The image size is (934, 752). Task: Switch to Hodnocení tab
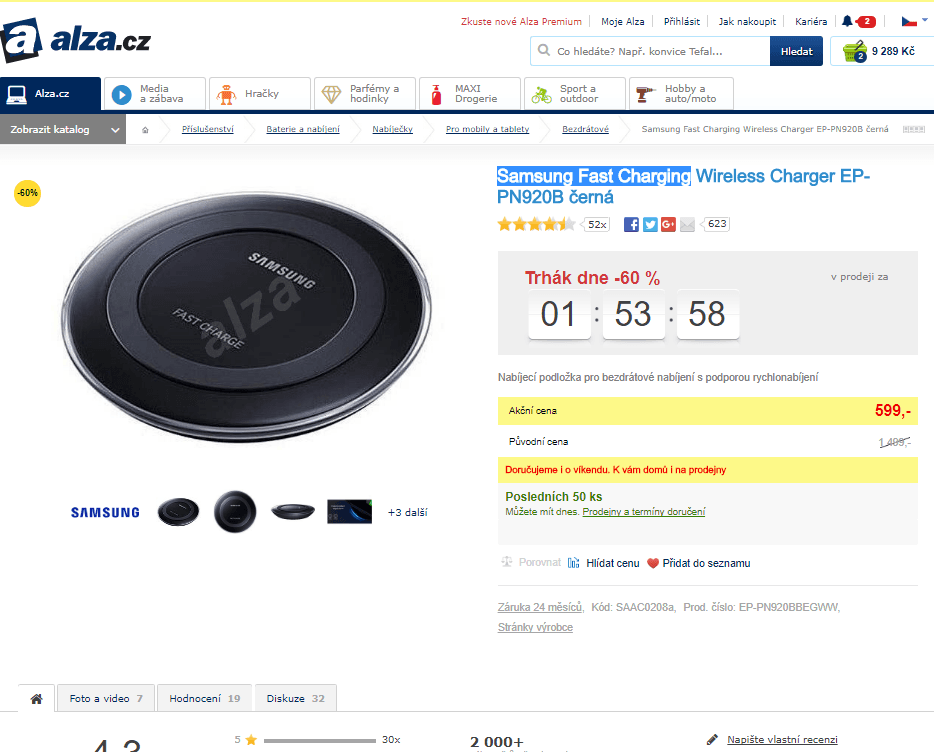[204, 698]
